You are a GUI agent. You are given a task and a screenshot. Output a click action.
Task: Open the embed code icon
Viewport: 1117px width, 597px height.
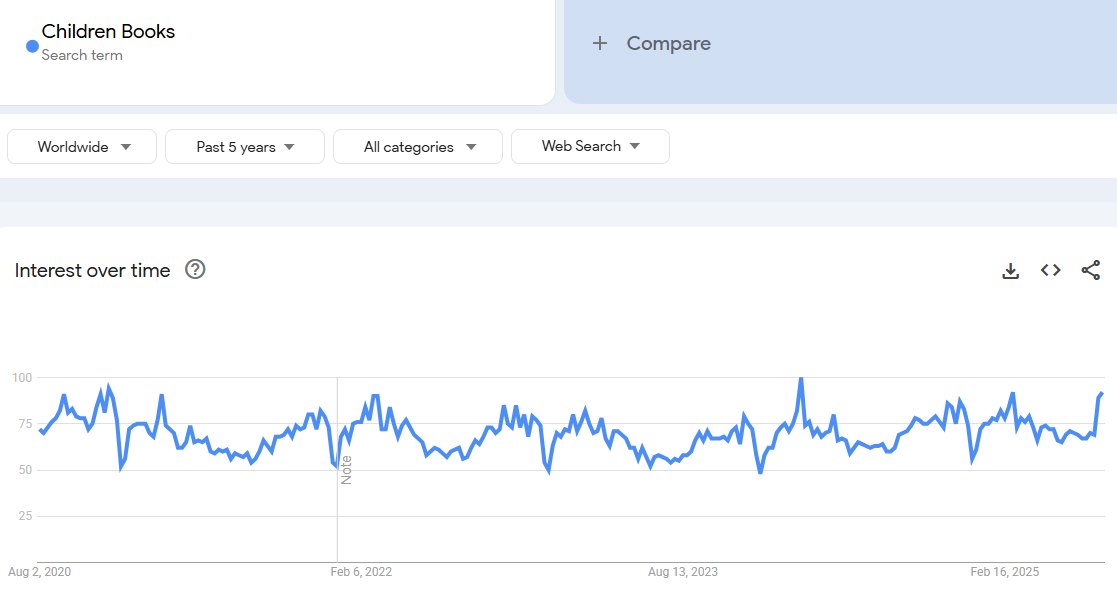[x=1050, y=271]
